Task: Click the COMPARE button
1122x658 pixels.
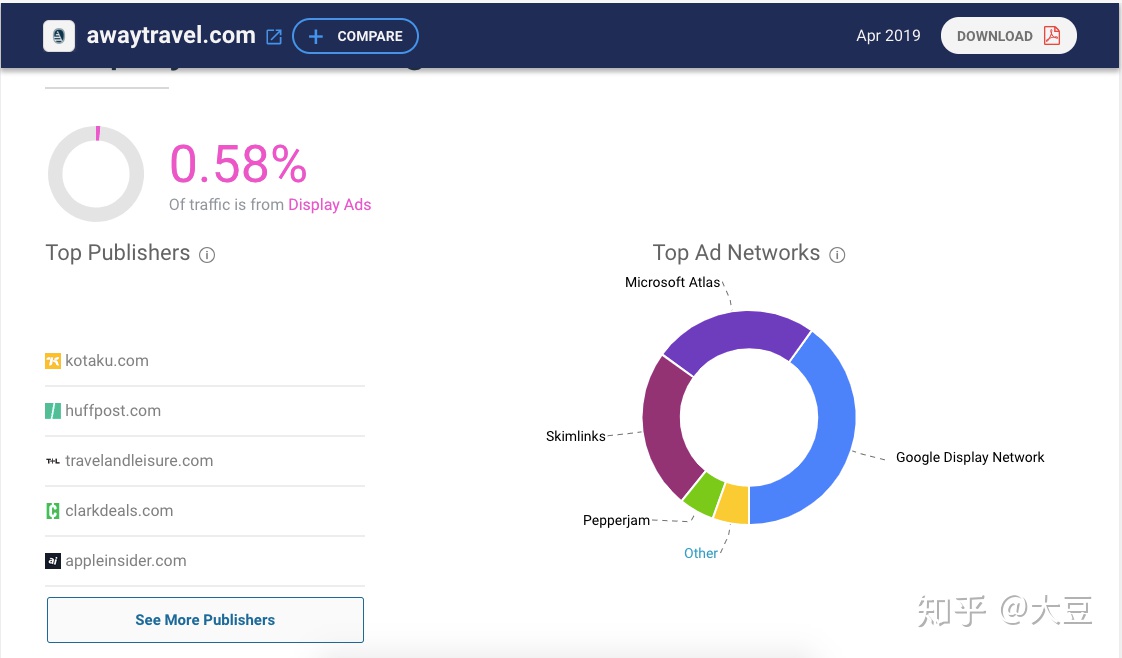Action: click(356, 36)
